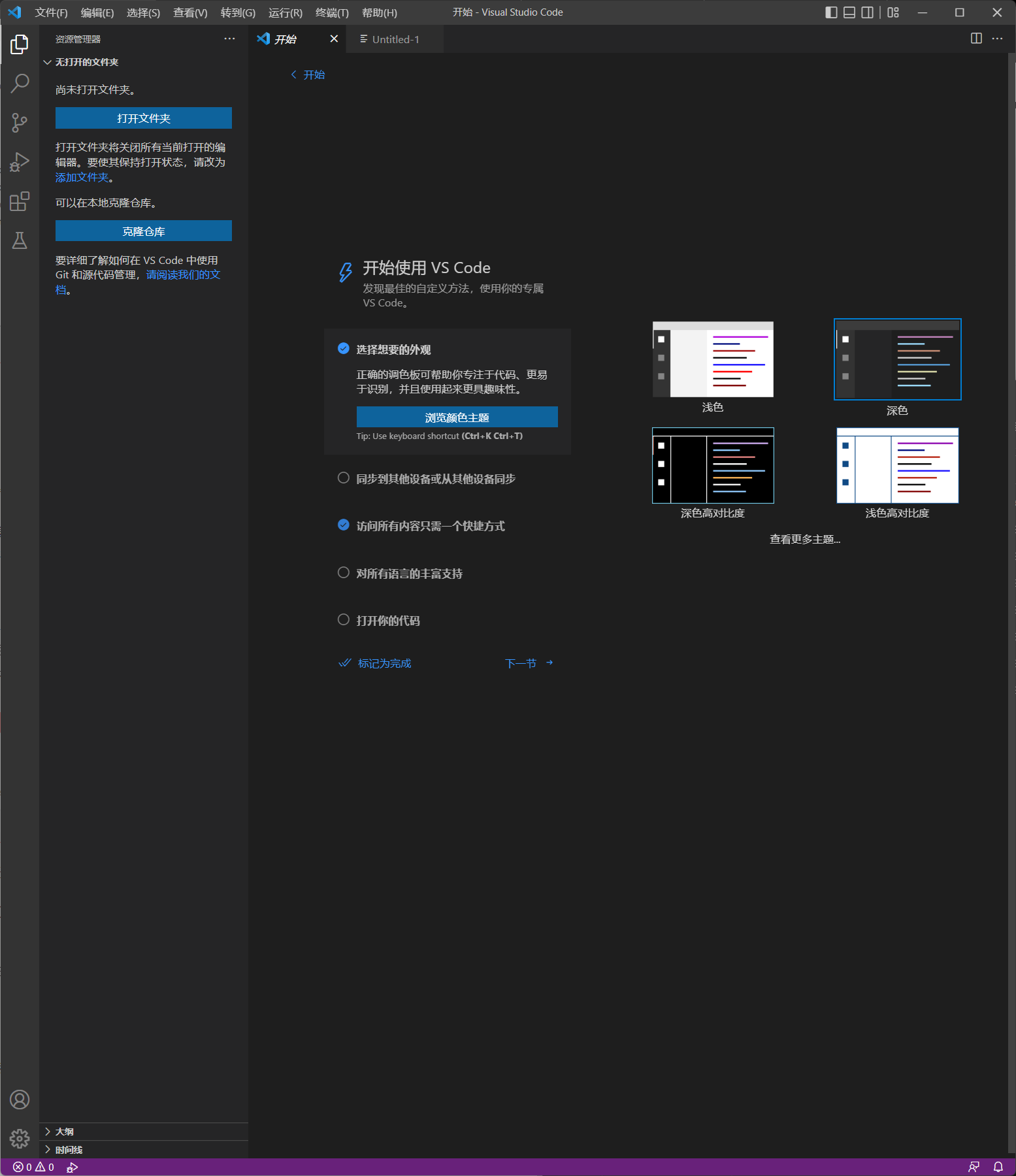Image resolution: width=1016 pixels, height=1176 pixels.
Task: Select the 深色 theme thumbnail
Action: 898,359
